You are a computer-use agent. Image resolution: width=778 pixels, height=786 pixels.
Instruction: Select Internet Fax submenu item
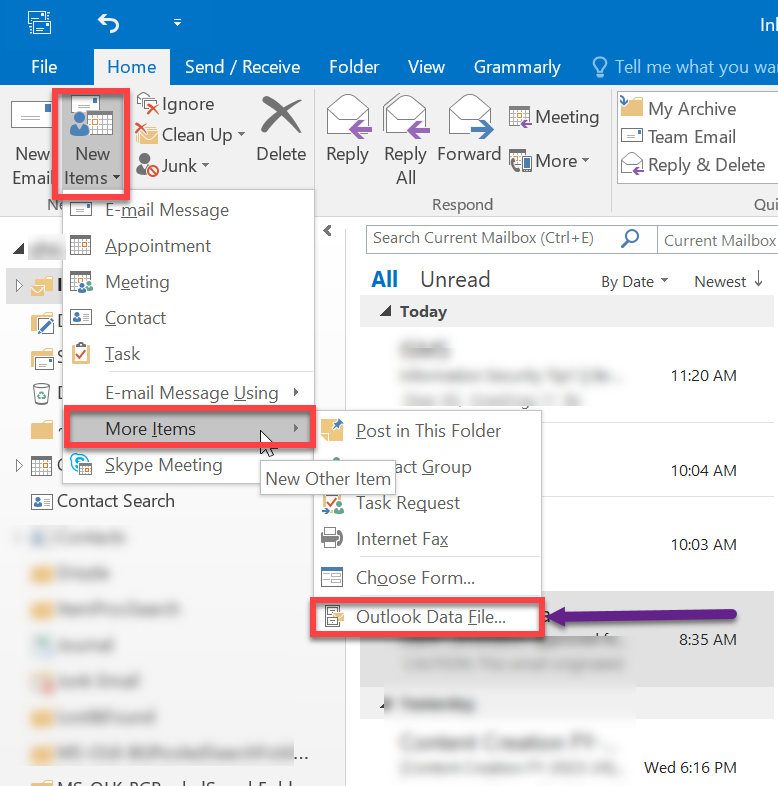tap(428, 539)
